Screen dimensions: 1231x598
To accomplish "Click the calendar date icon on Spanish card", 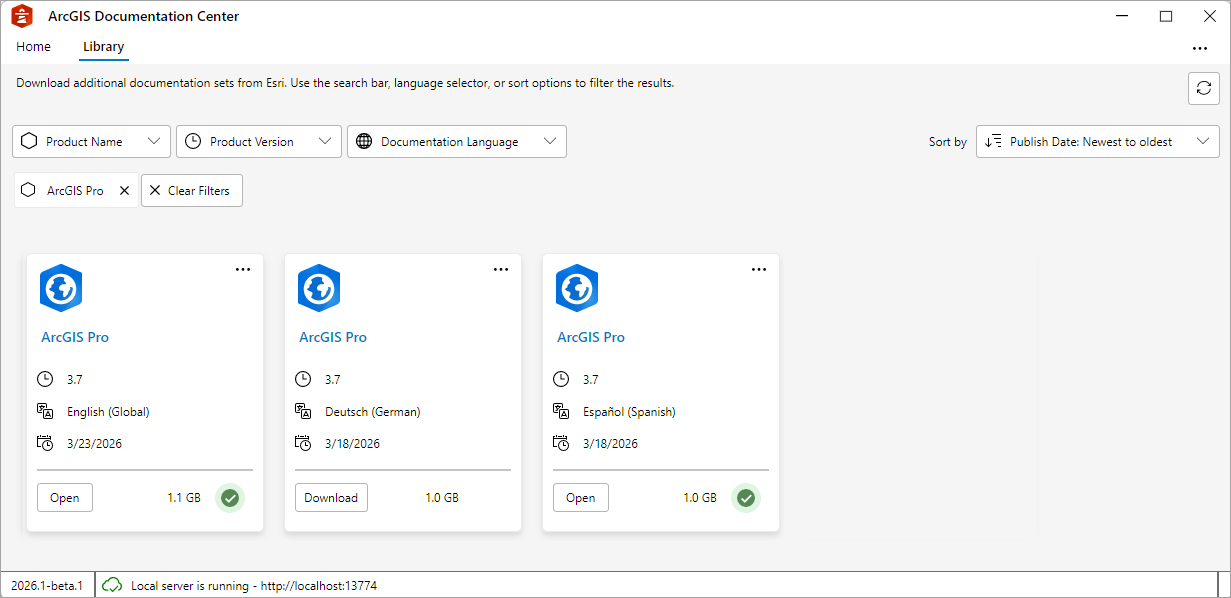I will click(x=560, y=443).
